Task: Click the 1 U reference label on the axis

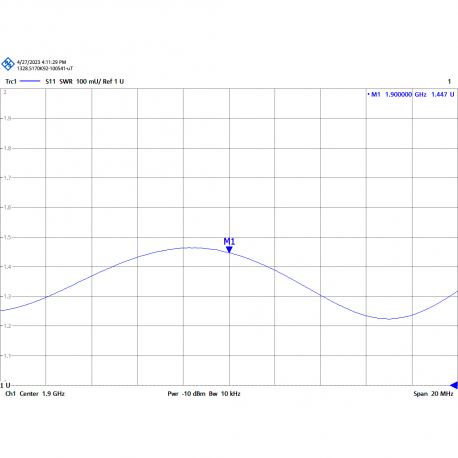Action: click(5, 386)
